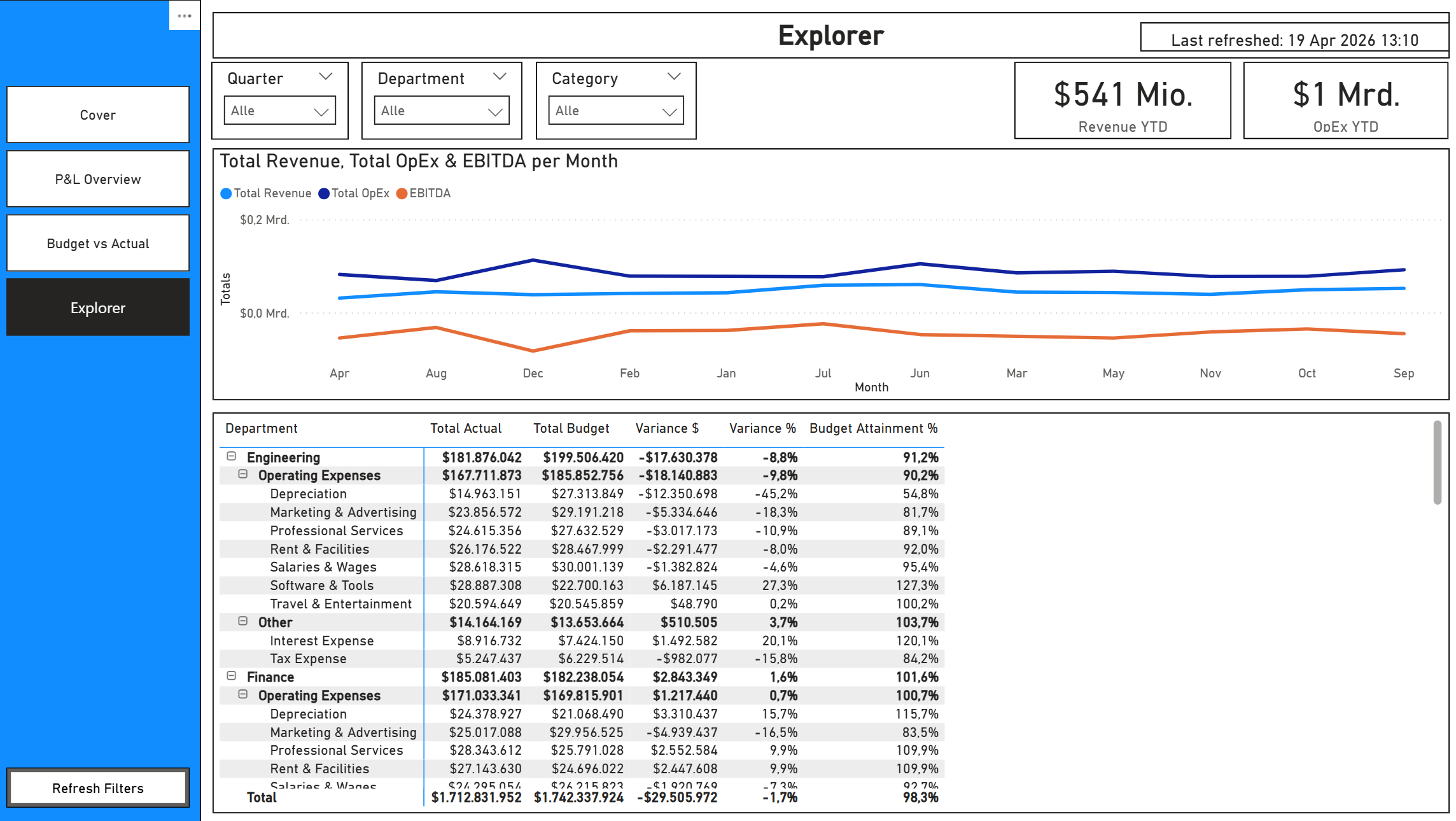
Task: Sort by the Variance % column header
Action: click(762, 428)
